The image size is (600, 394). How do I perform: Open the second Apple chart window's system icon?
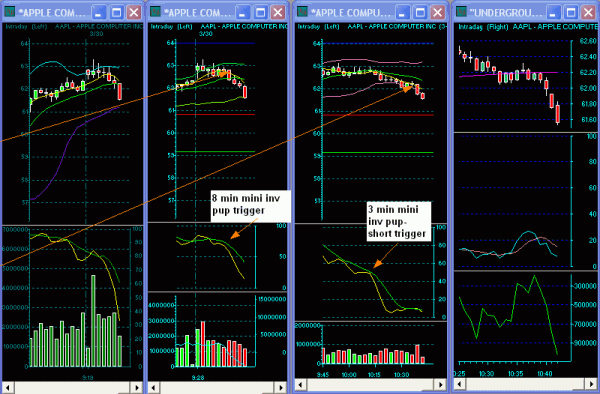155,12
